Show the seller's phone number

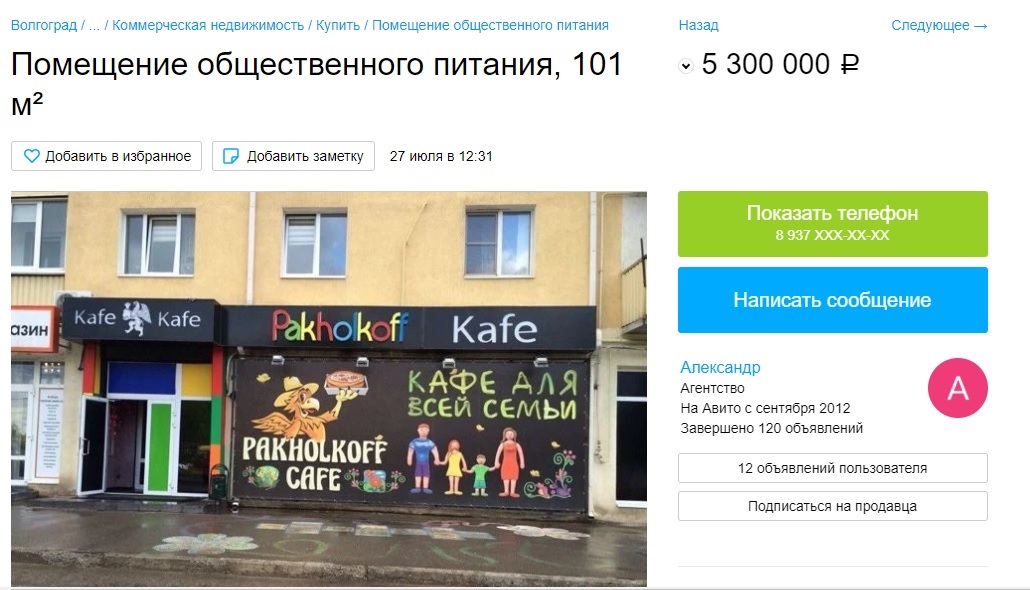(832, 223)
